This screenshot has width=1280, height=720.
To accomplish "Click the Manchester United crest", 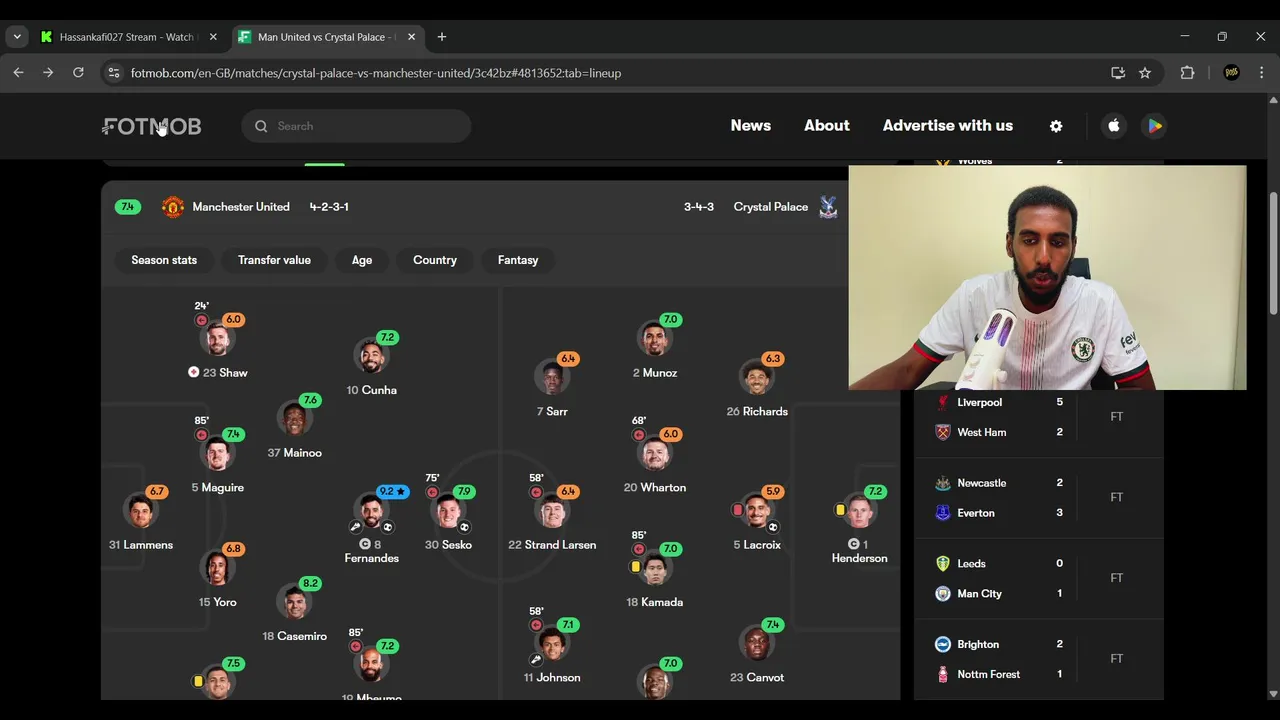I will pyautogui.click(x=173, y=207).
